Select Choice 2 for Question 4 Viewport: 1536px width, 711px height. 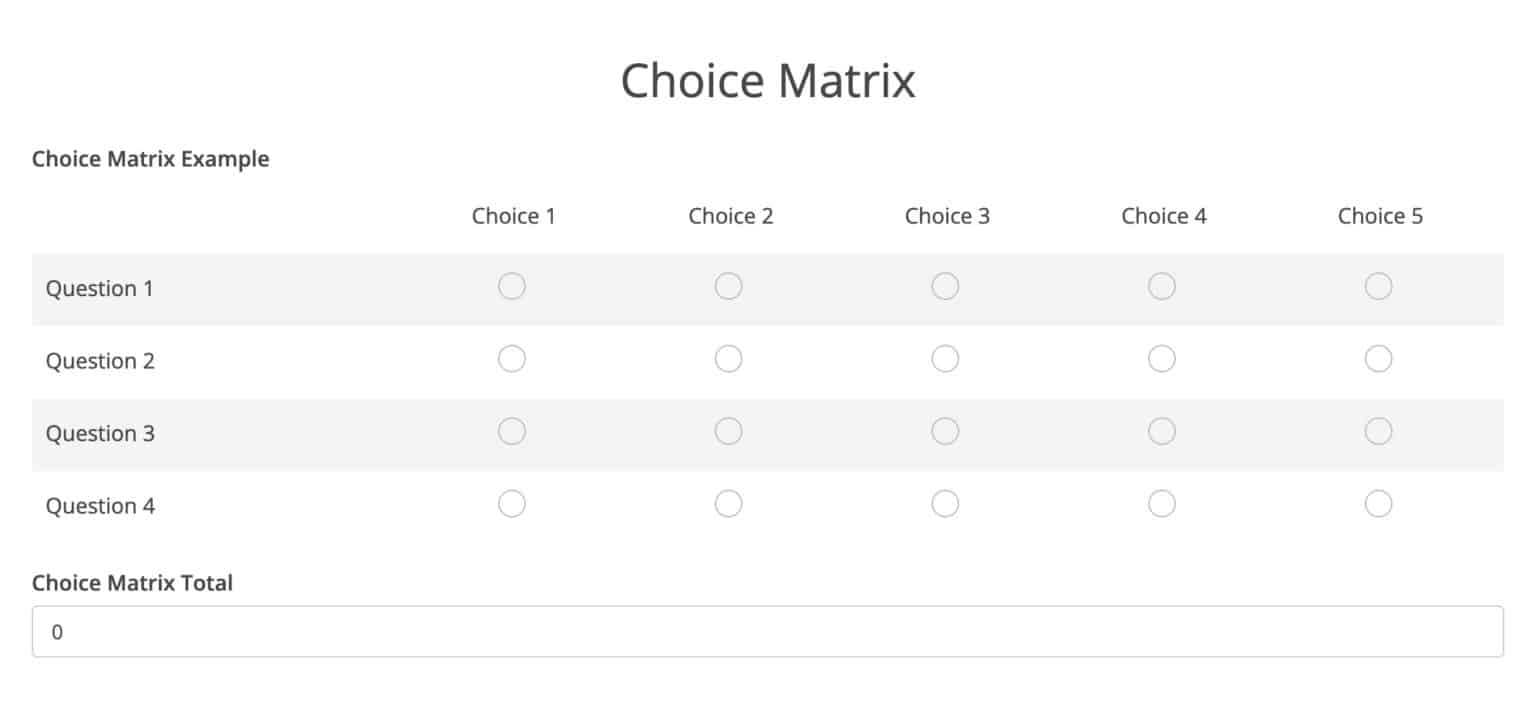click(x=728, y=504)
